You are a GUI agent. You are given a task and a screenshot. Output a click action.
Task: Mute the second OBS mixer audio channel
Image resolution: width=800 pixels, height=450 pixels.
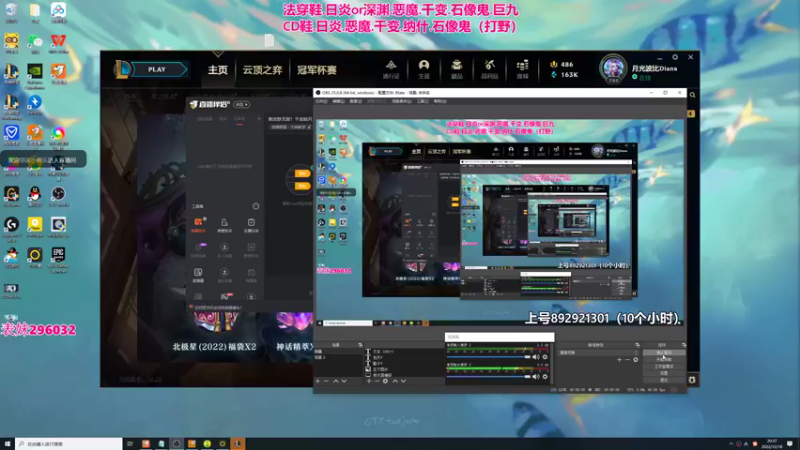[x=536, y=377]
